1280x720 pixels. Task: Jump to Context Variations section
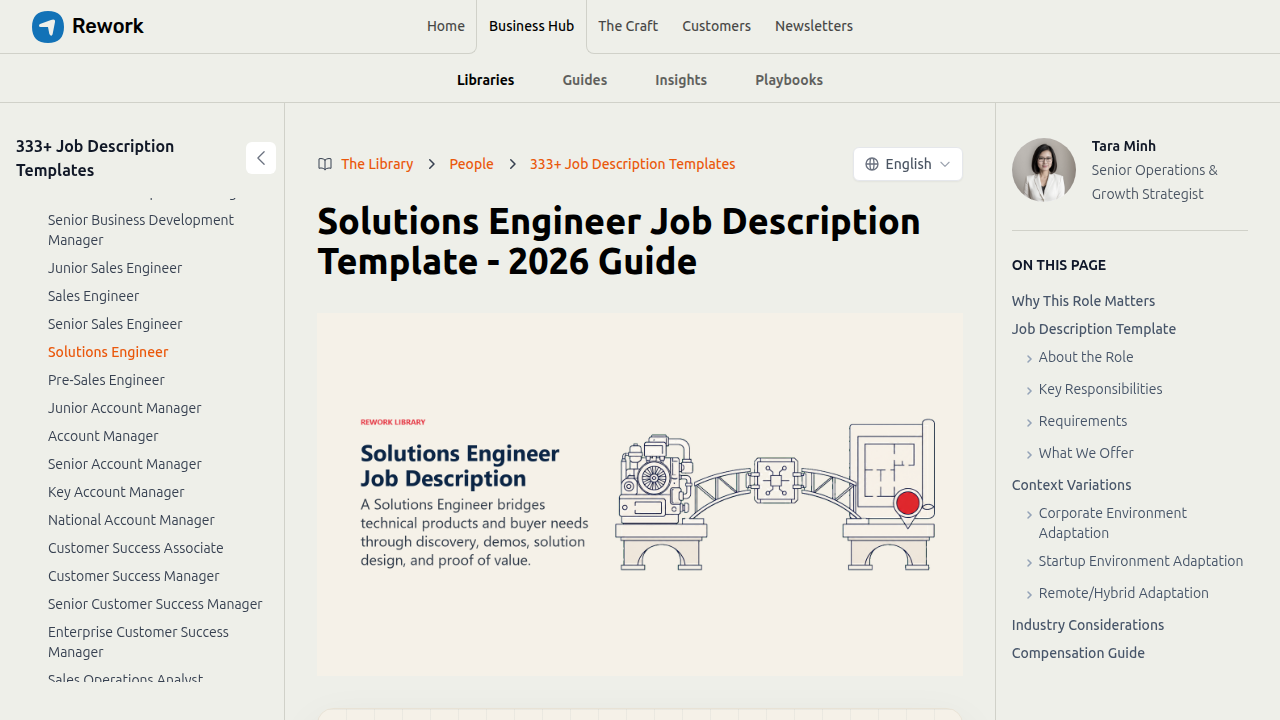click(x=1072, y=485)
